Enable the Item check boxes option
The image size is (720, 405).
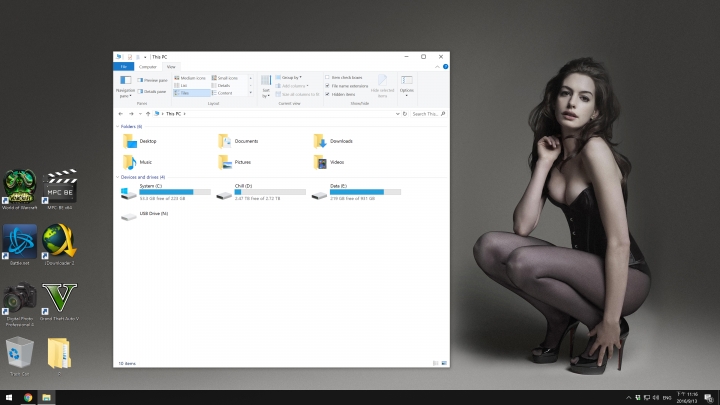(x=327, y=77)
